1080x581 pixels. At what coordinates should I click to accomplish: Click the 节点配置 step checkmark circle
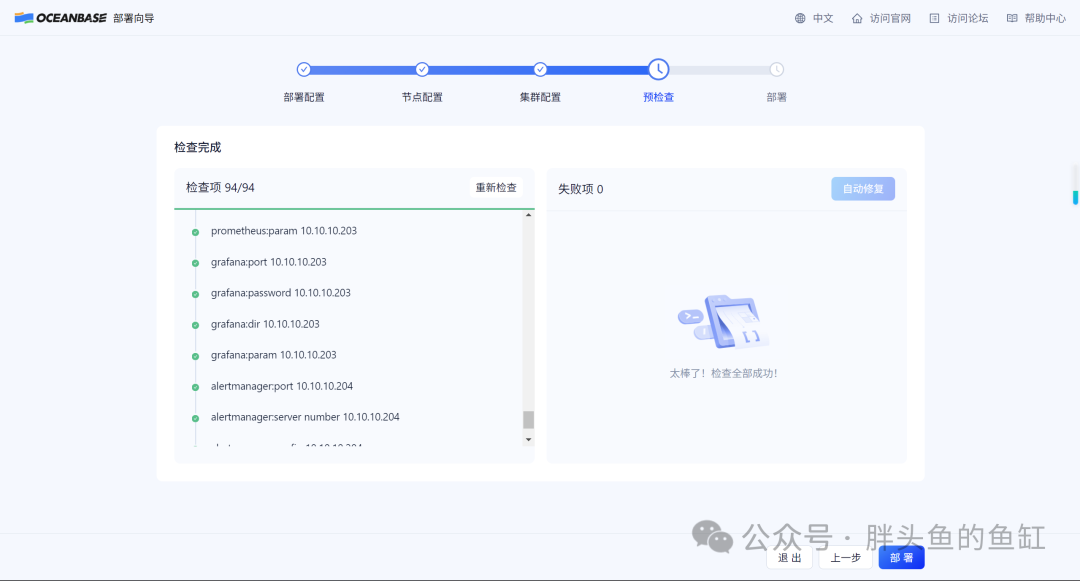click(422, 70)
